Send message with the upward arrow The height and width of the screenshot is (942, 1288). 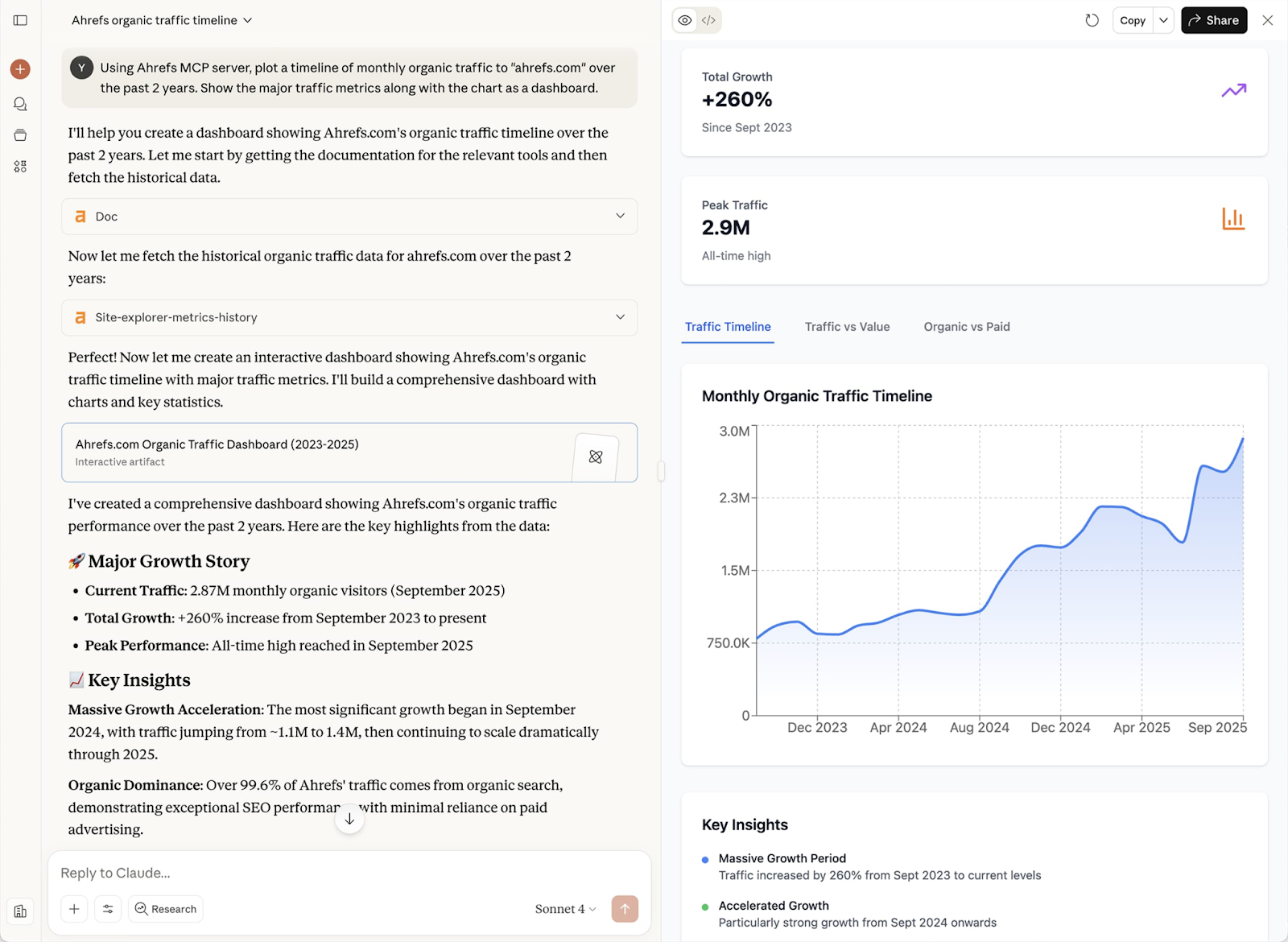tap(625, 908)
